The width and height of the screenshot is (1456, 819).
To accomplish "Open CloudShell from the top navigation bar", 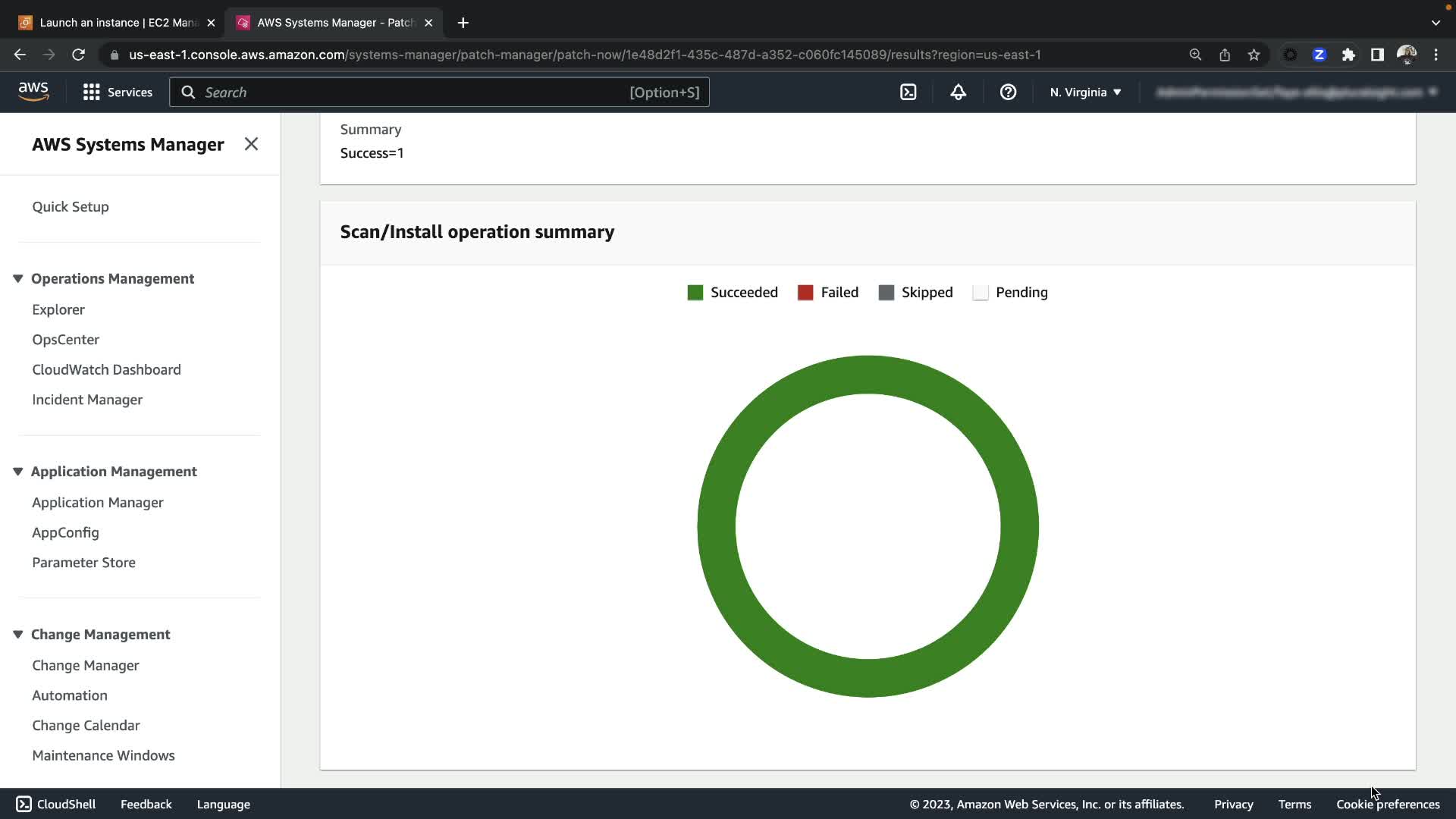I will tap(908, 92).
